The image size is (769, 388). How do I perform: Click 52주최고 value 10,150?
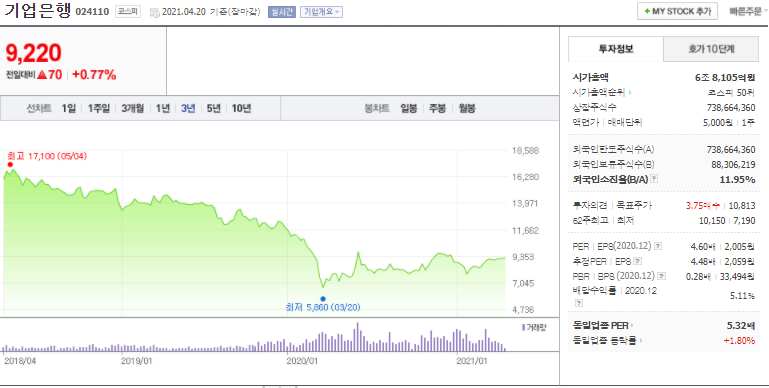point(712,221)
